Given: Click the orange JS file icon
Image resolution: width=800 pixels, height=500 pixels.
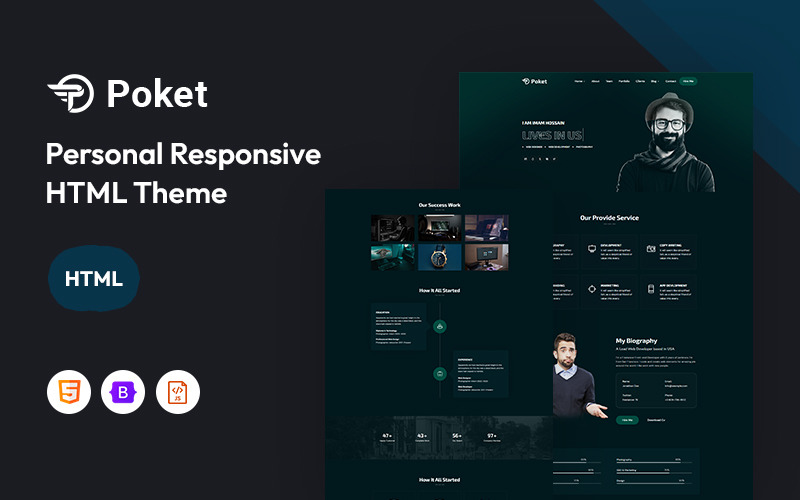Looking at the screenshot, I should (x=177, y=392).
